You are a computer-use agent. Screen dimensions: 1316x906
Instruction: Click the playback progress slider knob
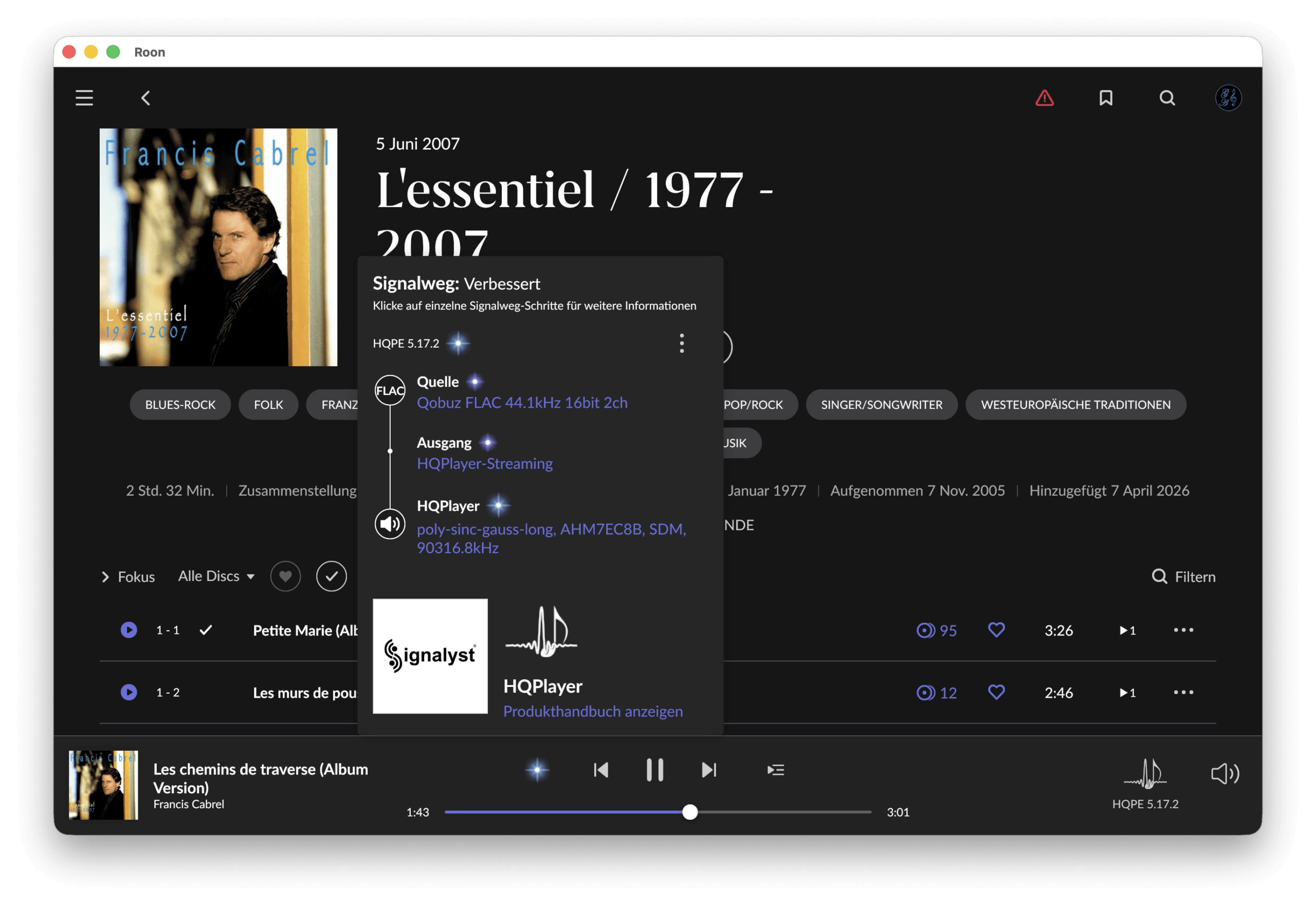point(689,812)
